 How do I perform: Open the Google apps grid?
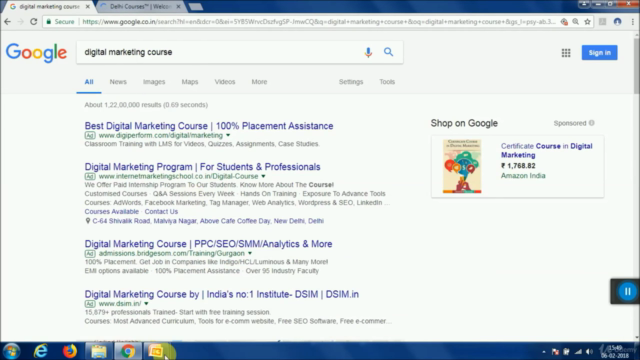(566, 53)
